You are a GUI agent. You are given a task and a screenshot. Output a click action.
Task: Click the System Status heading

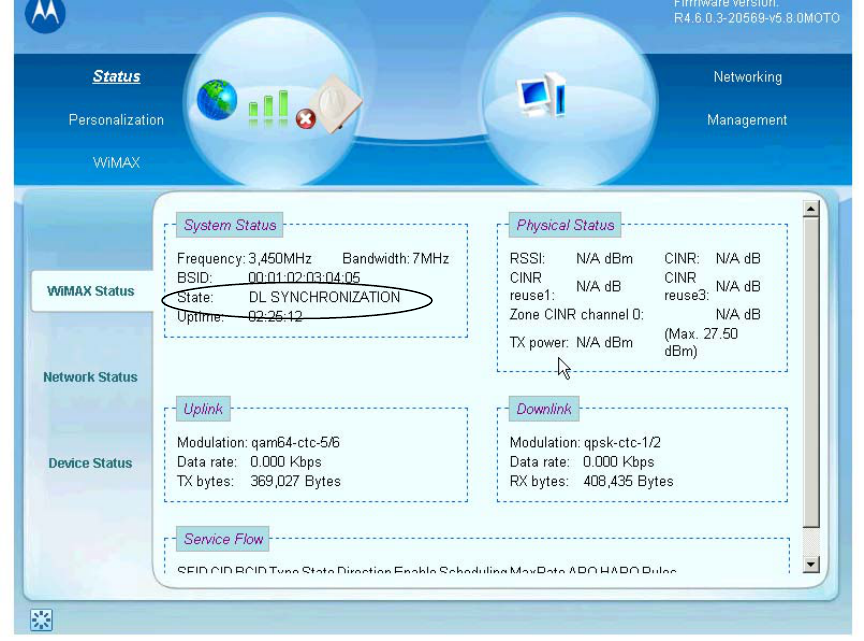click(x=230, y=225)
